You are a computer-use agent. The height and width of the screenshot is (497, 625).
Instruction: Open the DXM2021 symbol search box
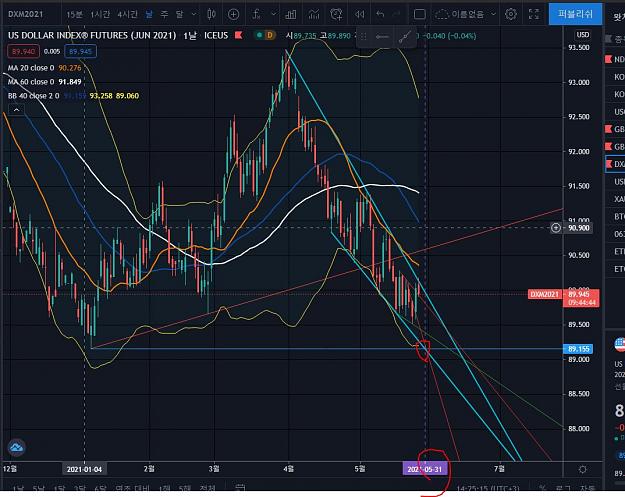(26, 14)
